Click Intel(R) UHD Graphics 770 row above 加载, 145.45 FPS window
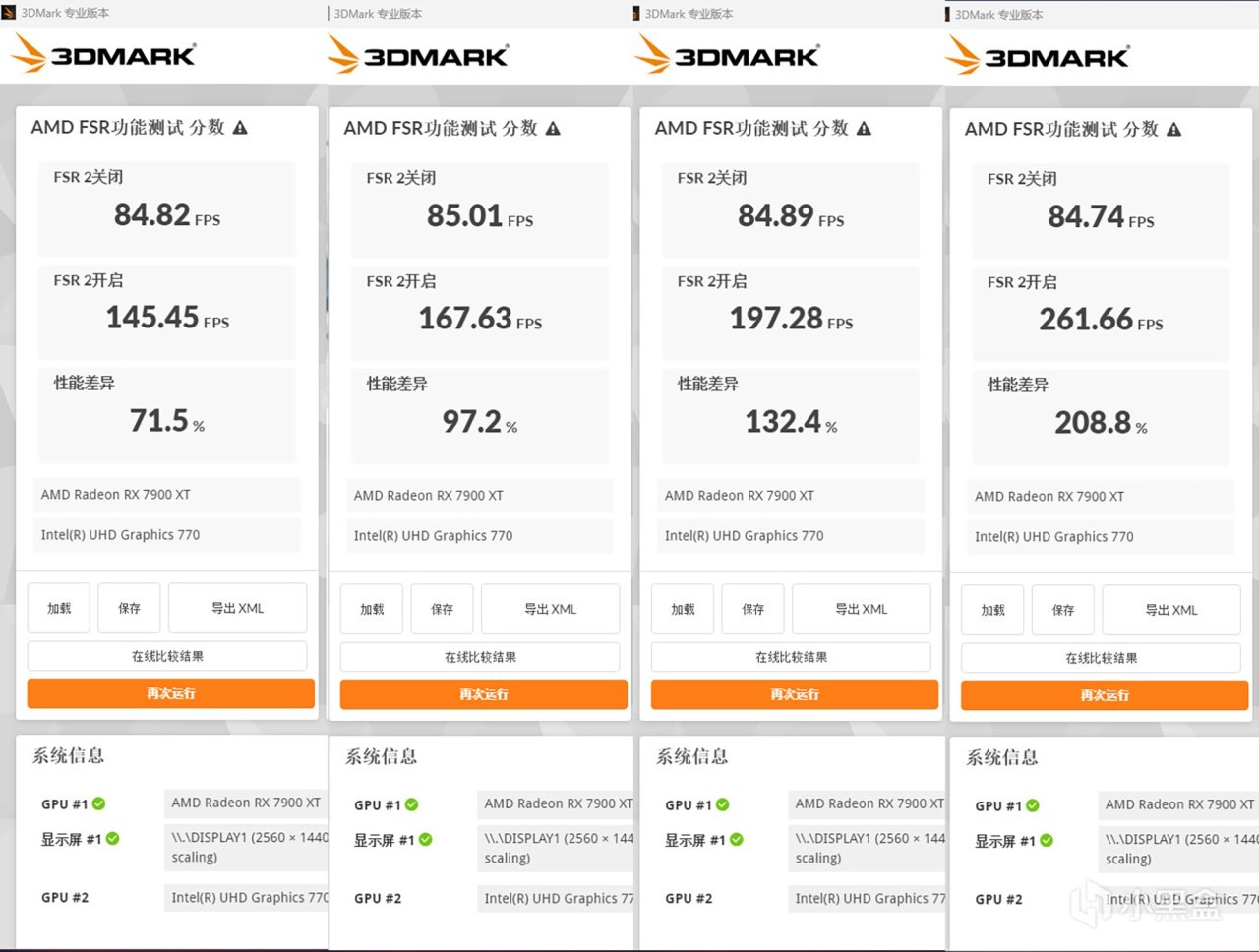This screenshot has height=952, width=1259. point(167,535)
